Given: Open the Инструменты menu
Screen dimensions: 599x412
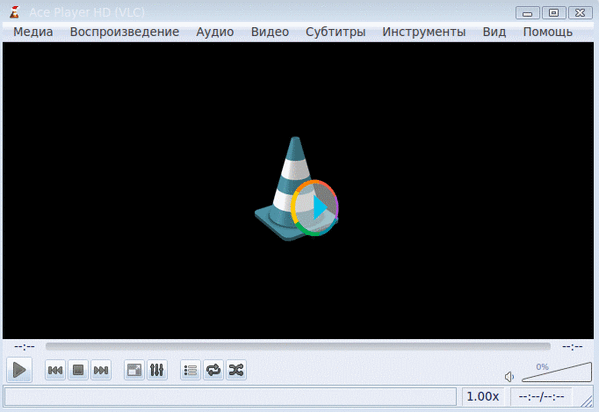Looking at the screenshot, I should (x=424, y=32).
